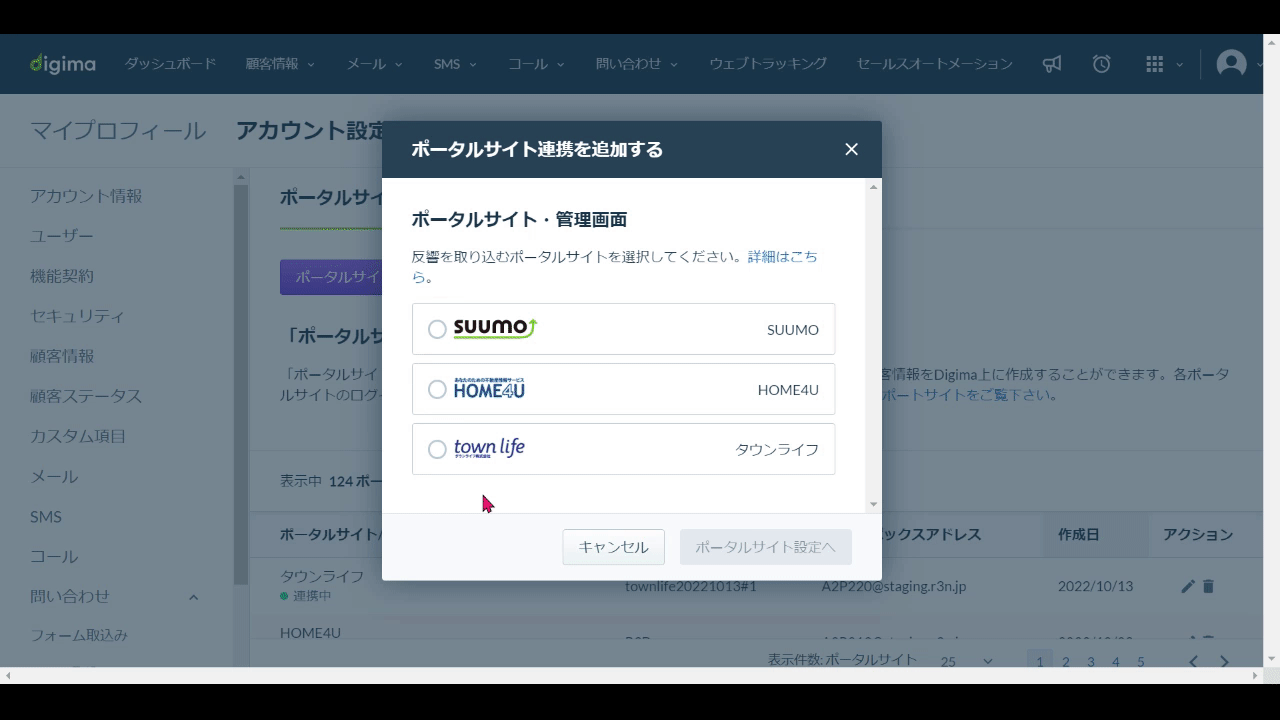Click the ポータルサイト設定へ button
Viewport: 1280px width, 720px height.
click(x=766, y=547)
